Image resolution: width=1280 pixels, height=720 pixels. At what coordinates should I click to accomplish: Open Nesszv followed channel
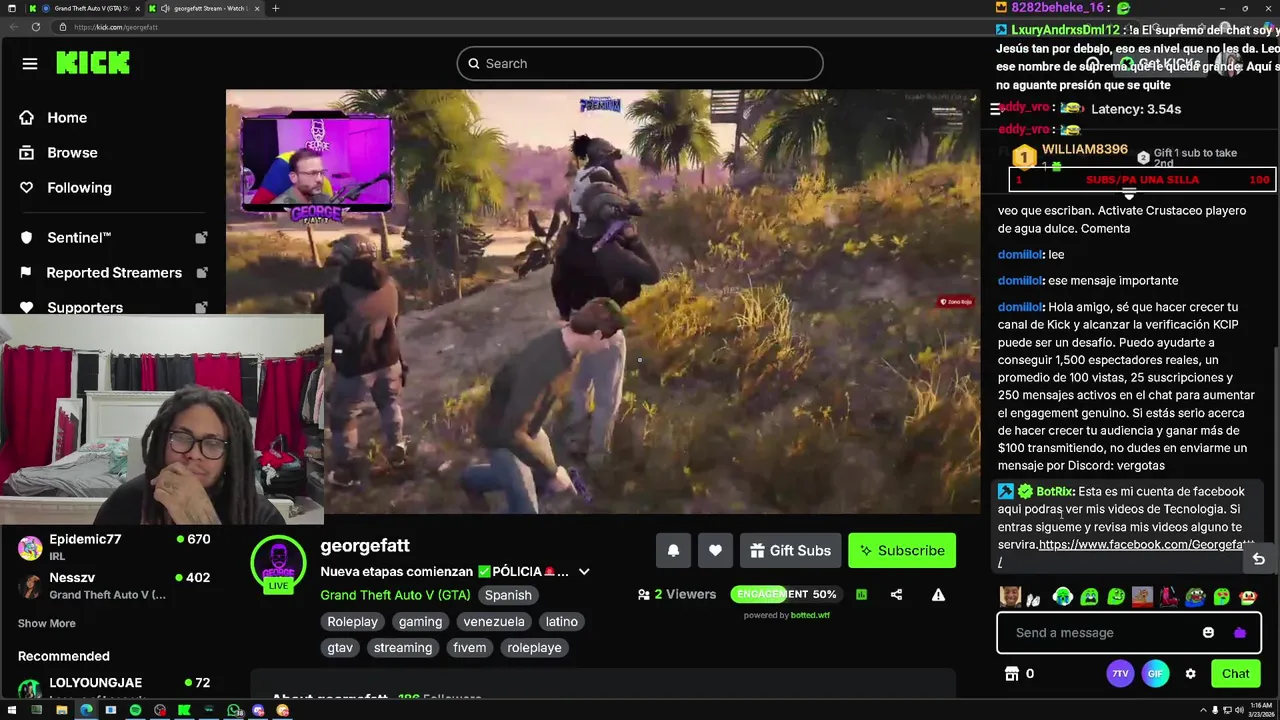pos(113,586)
